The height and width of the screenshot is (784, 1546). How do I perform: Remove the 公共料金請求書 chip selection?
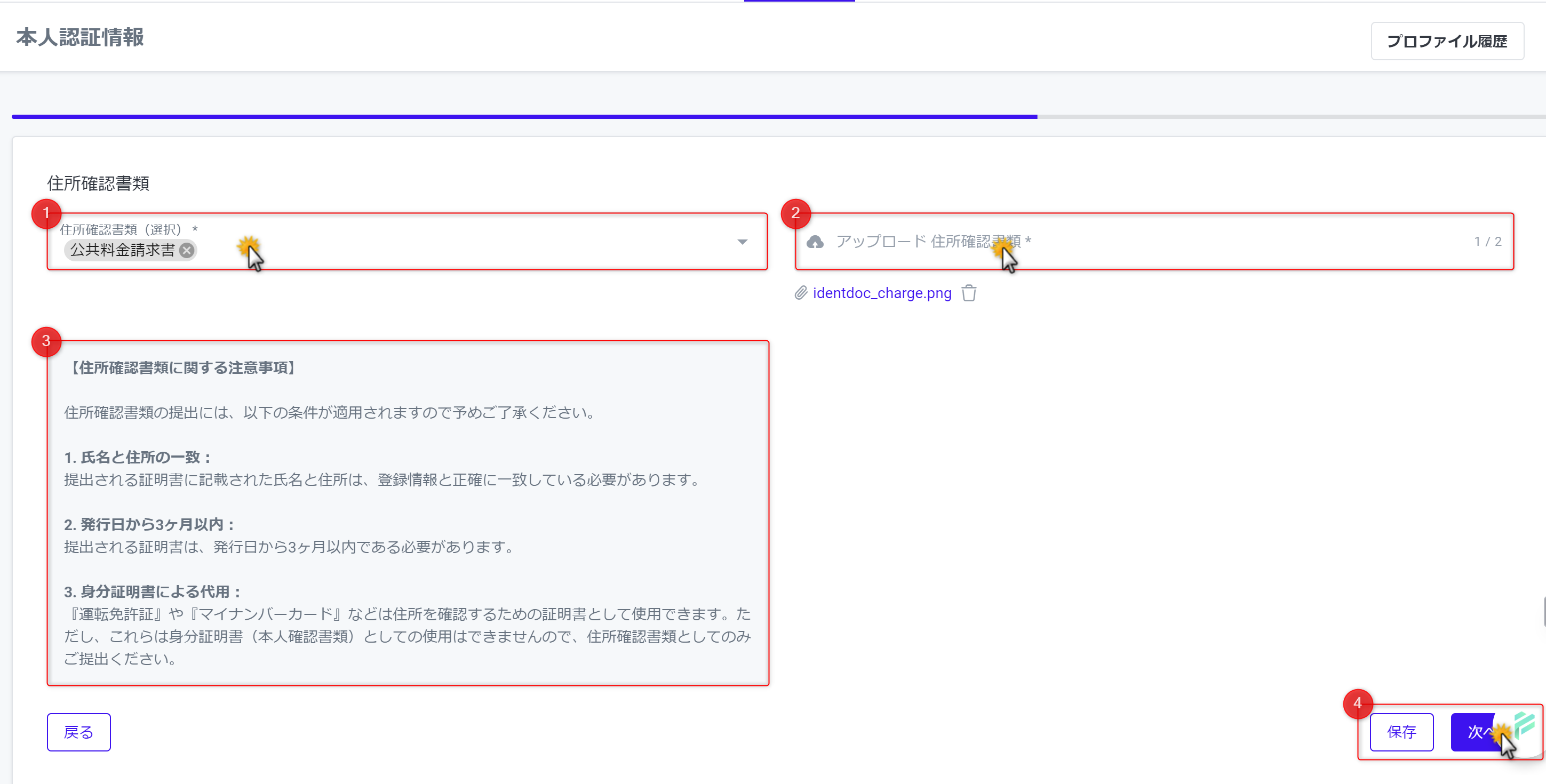pos(187,250)
